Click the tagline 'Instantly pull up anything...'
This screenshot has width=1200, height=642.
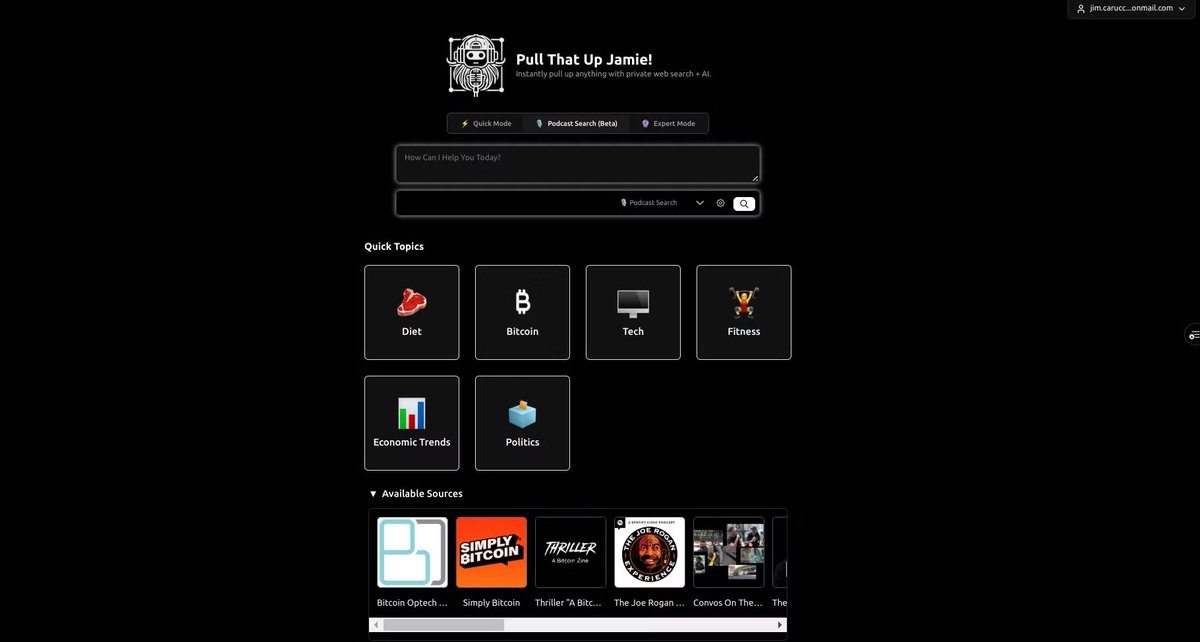click(613, 74)
